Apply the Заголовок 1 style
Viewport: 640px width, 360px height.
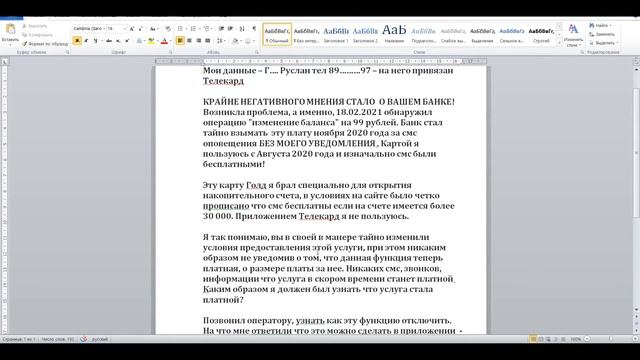click(336, 34)
